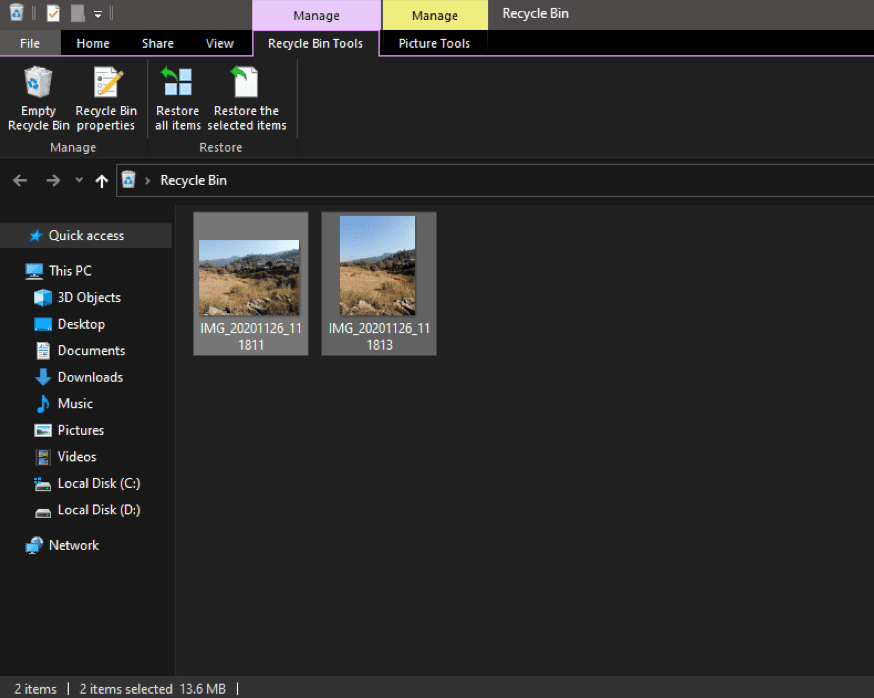Open the File menu
The height and width of the screenshot is (698, 874).
[30, 43]
